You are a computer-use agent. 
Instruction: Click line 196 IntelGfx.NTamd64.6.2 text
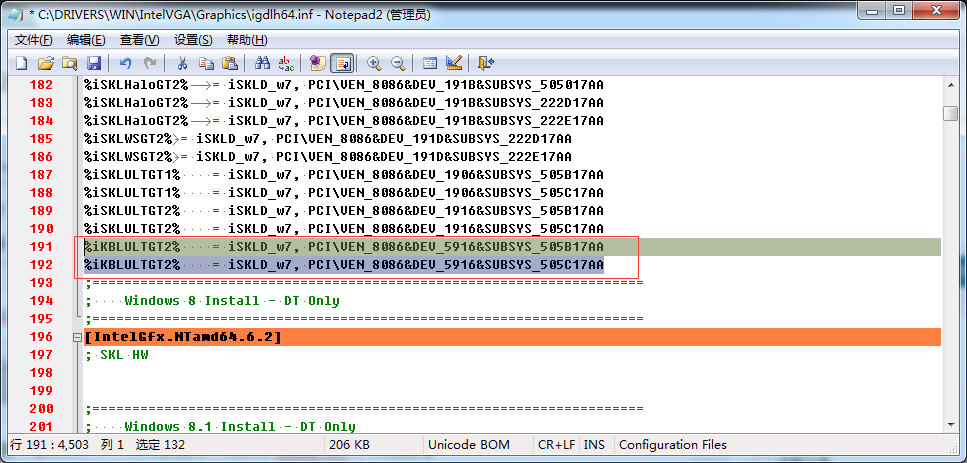[x=183, y=338]
